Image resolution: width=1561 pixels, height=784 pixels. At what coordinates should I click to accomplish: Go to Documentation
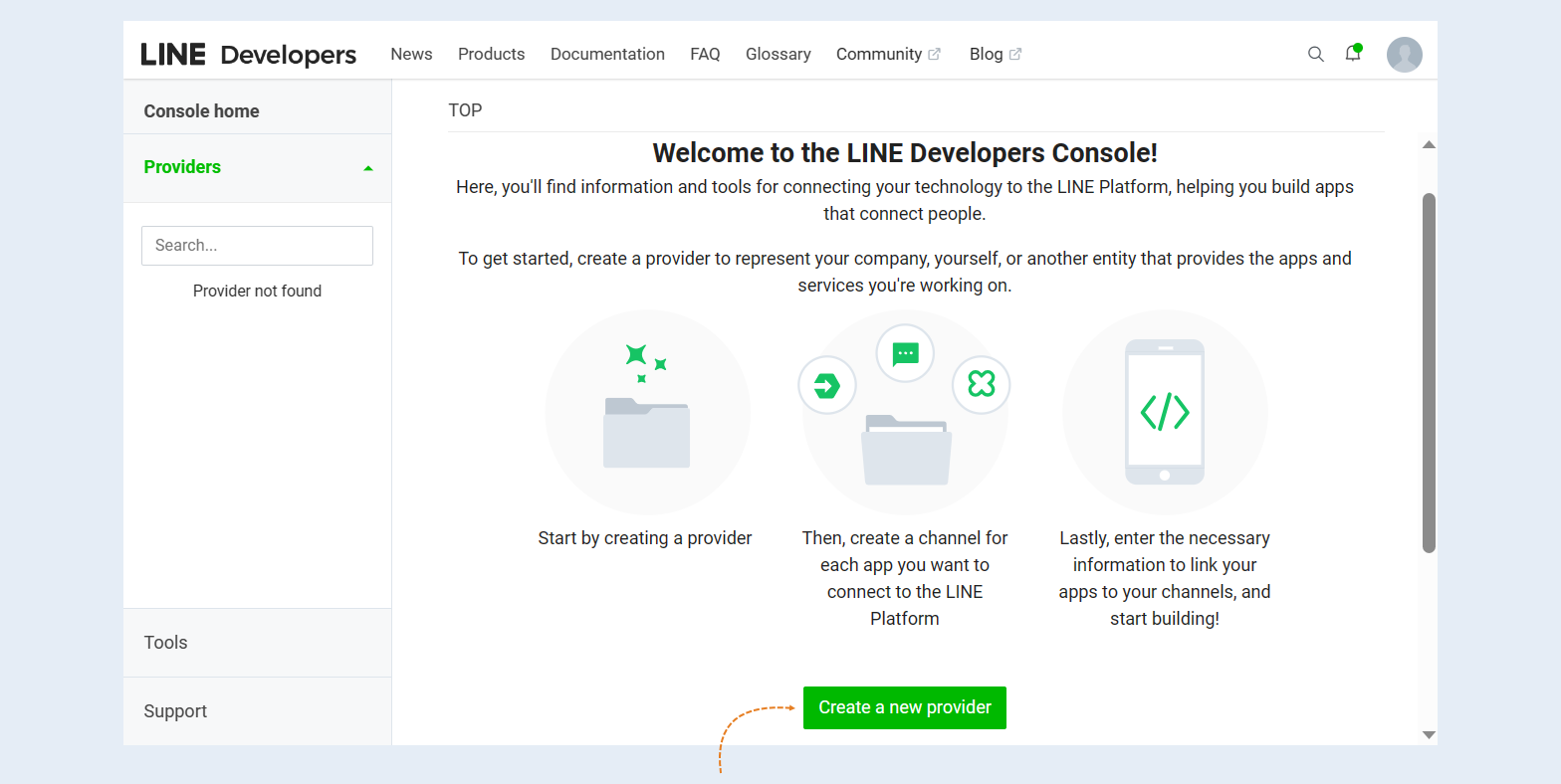click(607, 54)
